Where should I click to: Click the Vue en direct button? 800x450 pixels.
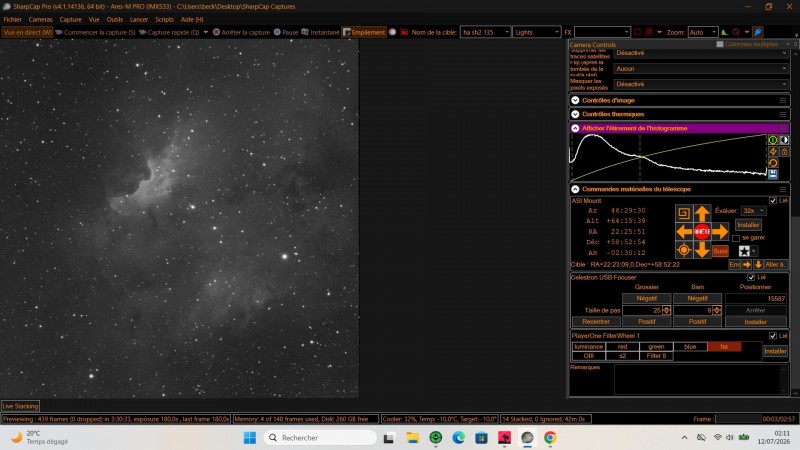(x=27, y=32)
